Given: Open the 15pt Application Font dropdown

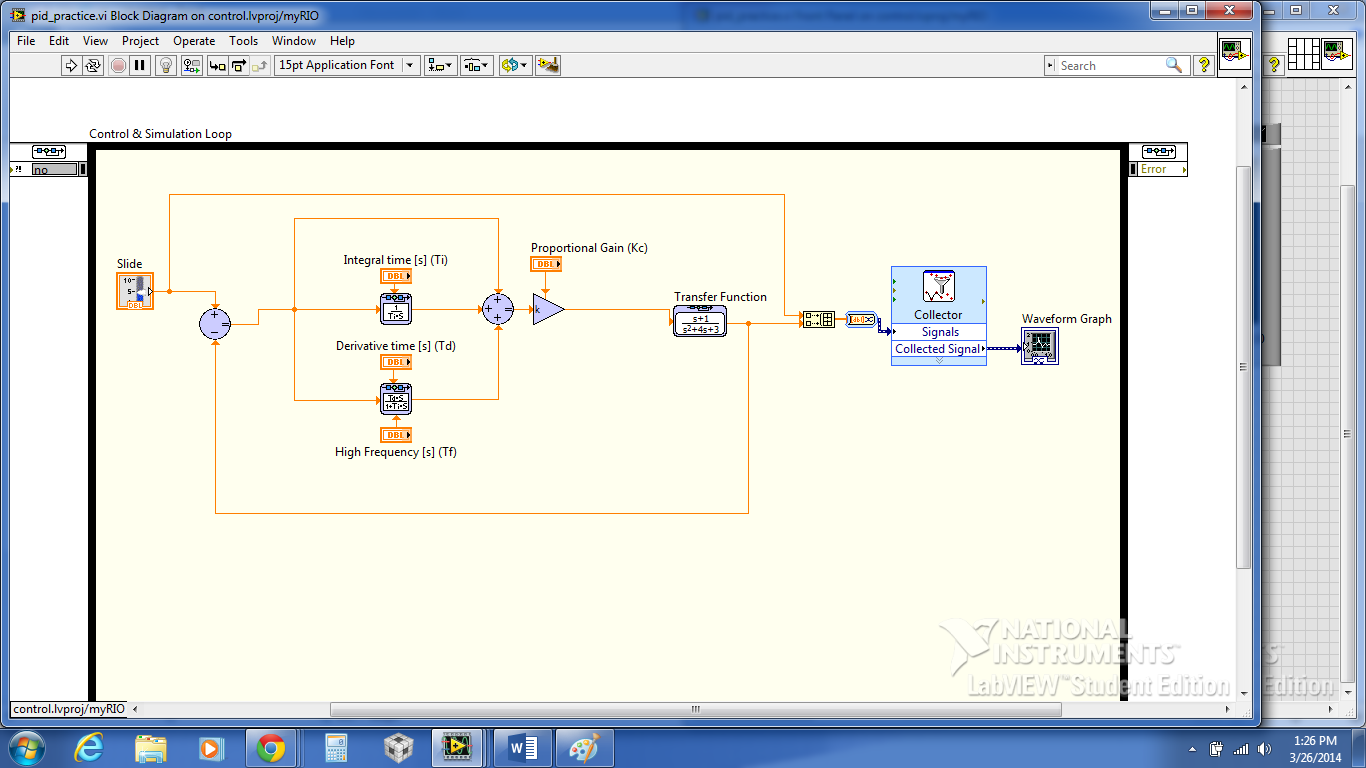Looking at the screenshot, I should [x=347, y=65].
